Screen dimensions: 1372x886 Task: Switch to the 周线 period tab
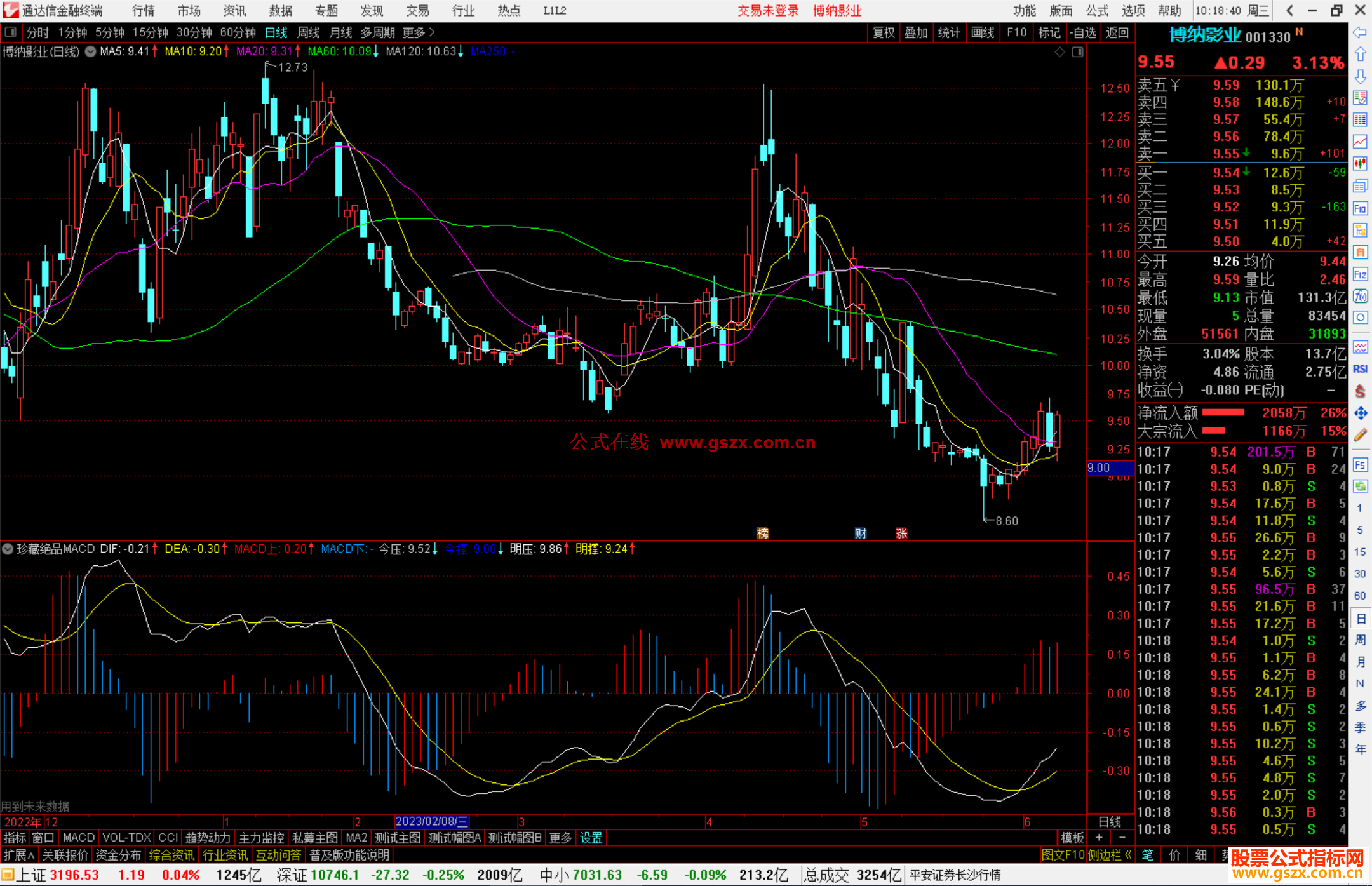308,32
